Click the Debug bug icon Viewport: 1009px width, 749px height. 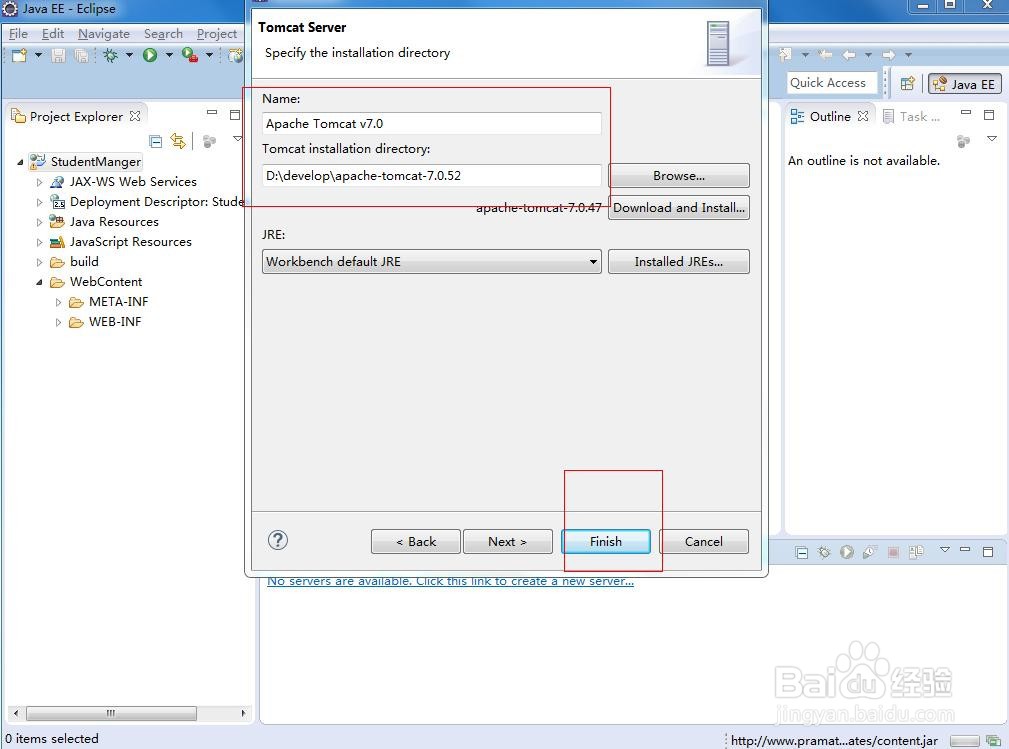pos(111,55)
